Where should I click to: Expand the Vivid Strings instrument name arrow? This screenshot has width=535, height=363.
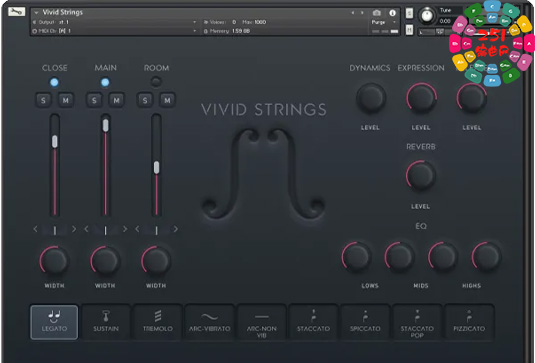36,13
